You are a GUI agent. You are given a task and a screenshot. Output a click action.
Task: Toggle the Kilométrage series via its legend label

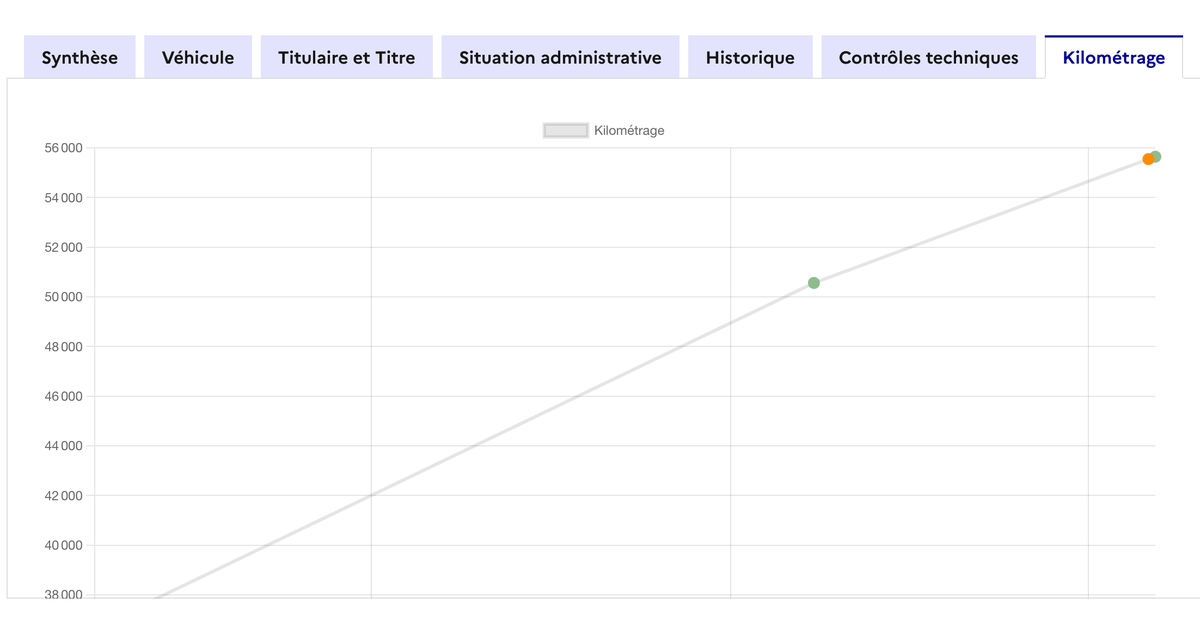(x=629, y=130)
